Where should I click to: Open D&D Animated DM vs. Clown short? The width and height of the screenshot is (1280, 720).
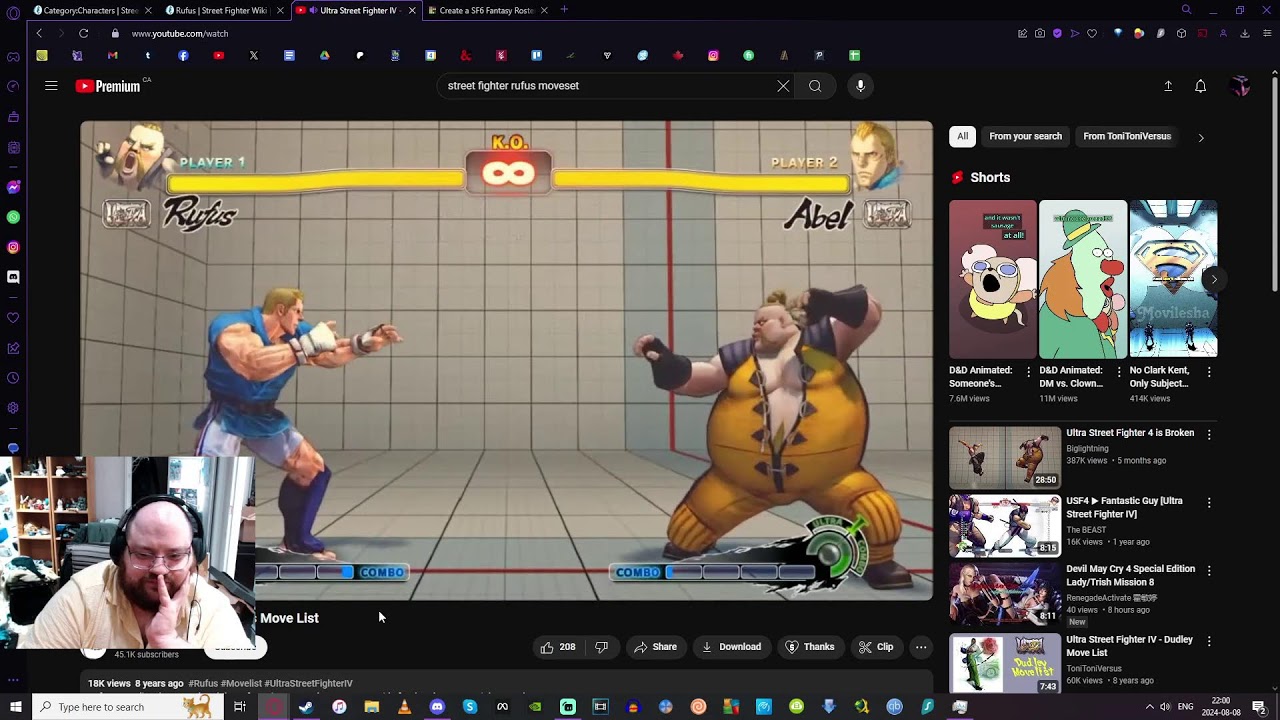click(x=1083, y=279)
